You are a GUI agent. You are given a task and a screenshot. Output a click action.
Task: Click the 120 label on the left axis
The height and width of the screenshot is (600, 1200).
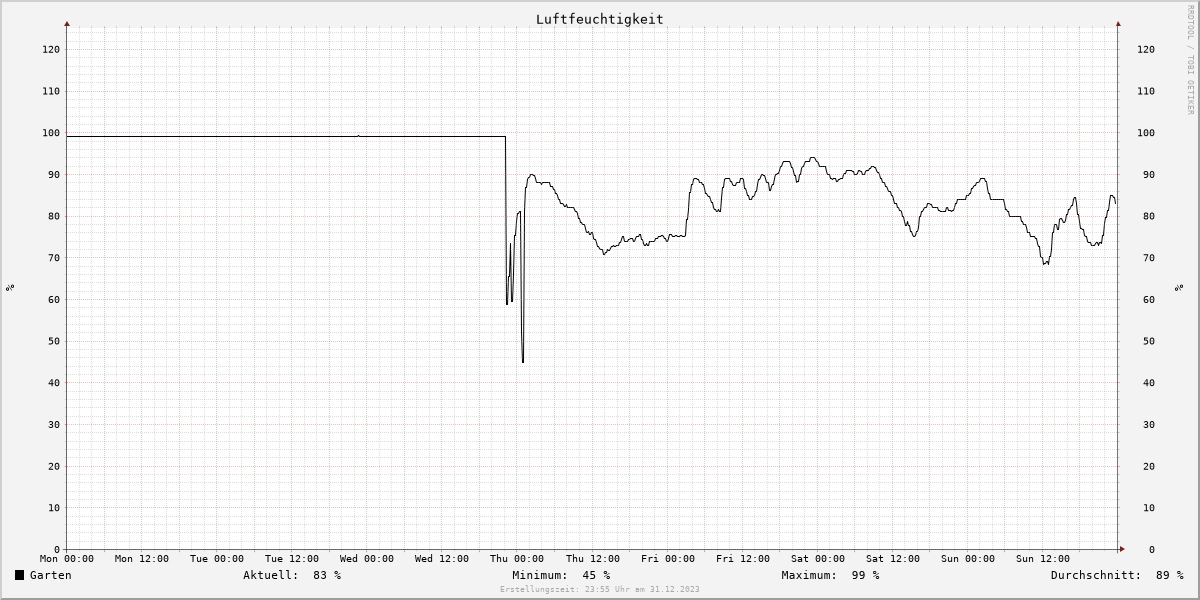pos(52,49)
